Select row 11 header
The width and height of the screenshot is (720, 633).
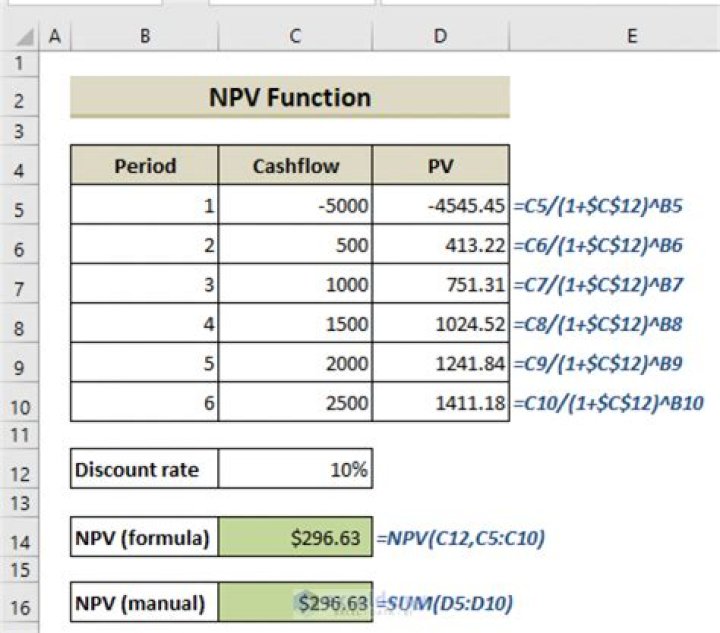coord(19,435)
